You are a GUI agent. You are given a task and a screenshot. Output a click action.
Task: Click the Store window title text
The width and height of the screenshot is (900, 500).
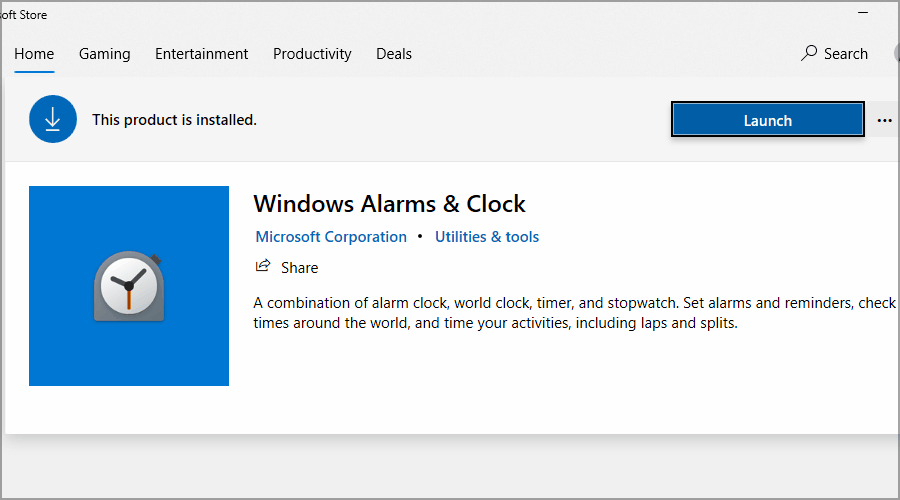click(24, 15)
